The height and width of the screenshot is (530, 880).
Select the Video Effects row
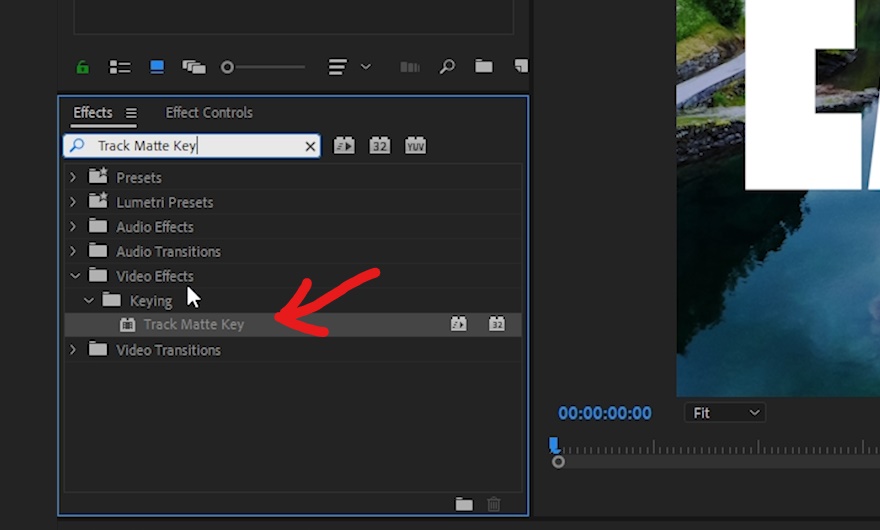tap(293, 276)
